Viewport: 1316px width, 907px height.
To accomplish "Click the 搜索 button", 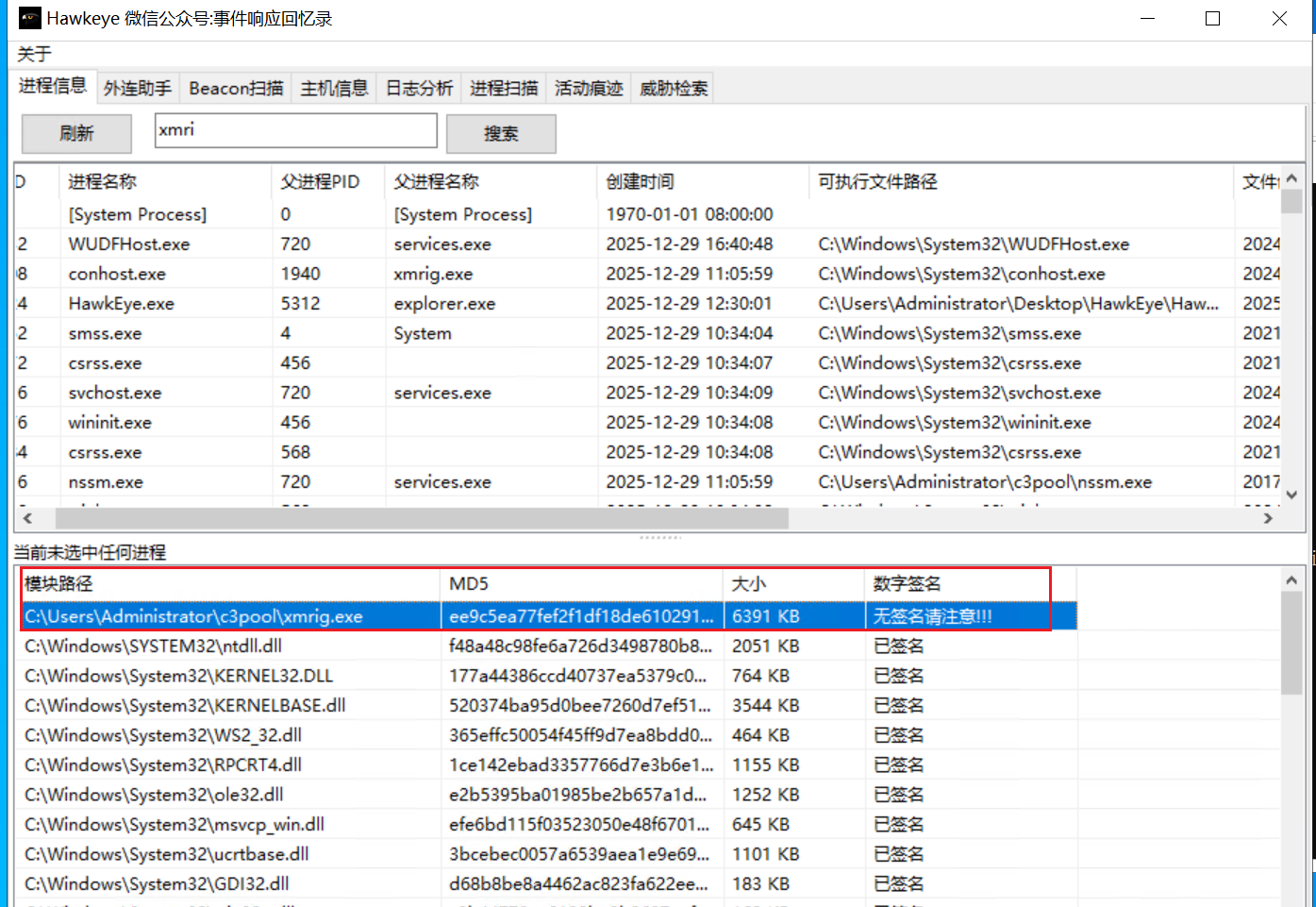I will click(501, 133).
